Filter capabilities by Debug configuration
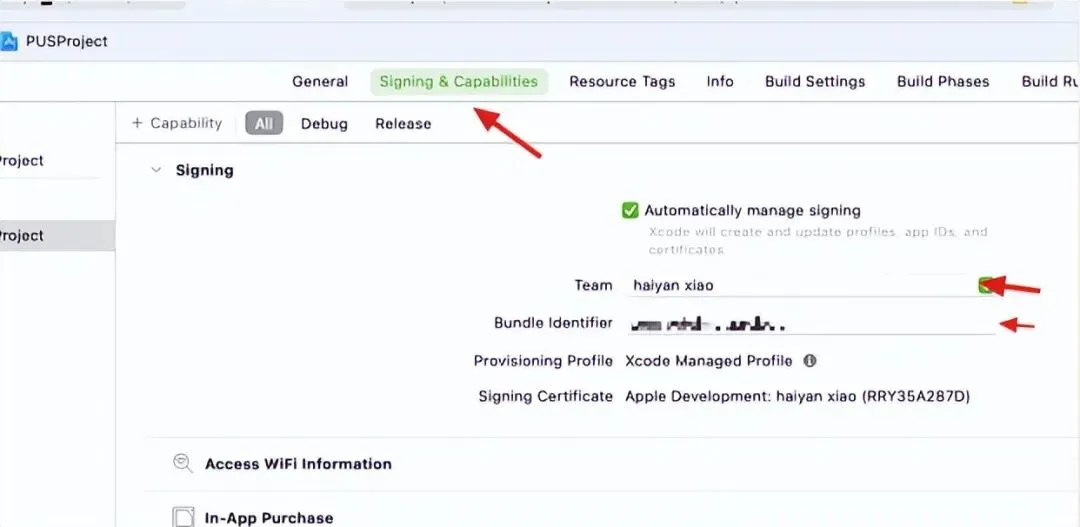 tap(324, 124)
